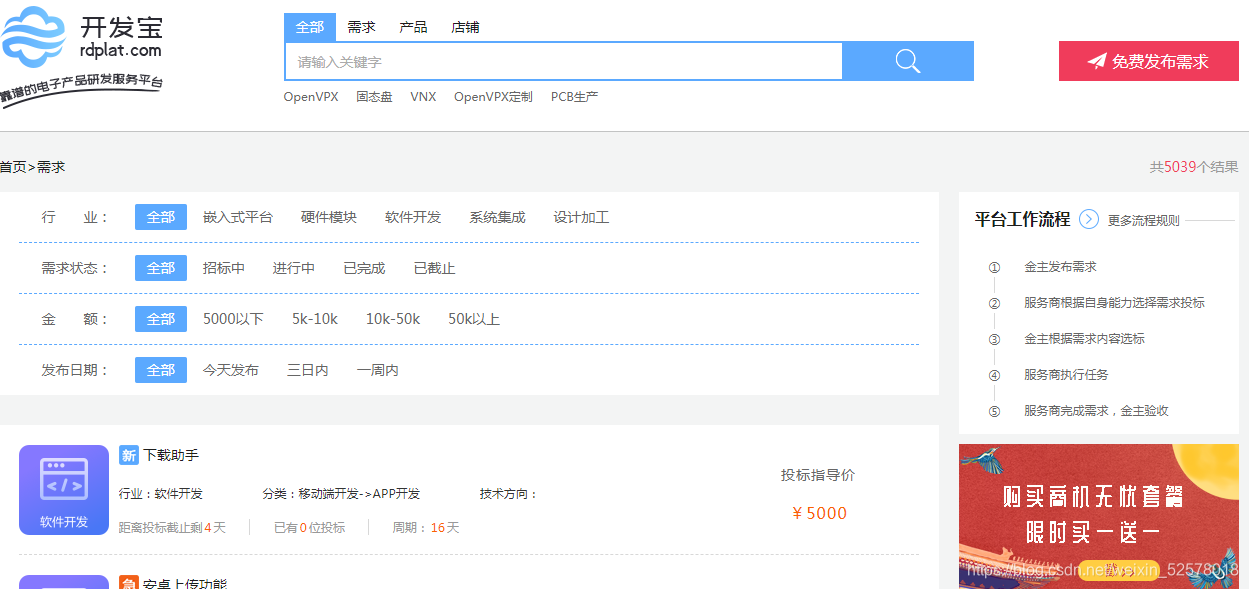The width and height of the screenshot is (1249, 589).
Task: Click workflow step 服务商执行任务
Action: pos(1066,375)
